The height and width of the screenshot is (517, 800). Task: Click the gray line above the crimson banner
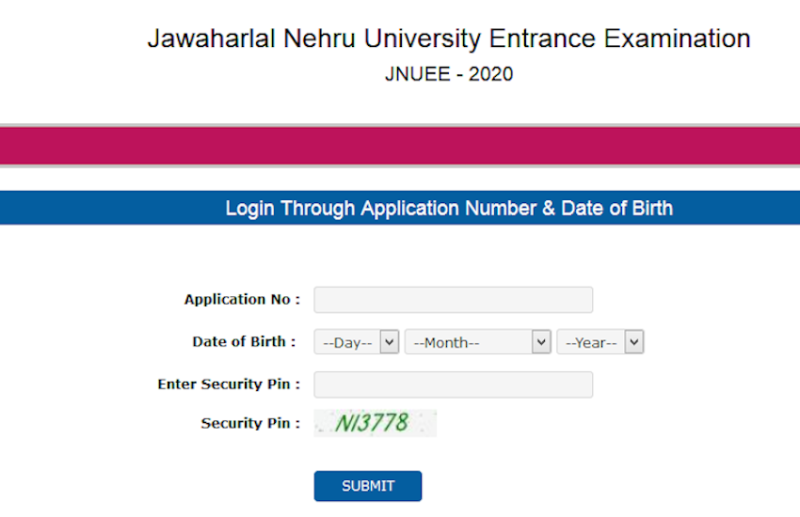point(400,126)
